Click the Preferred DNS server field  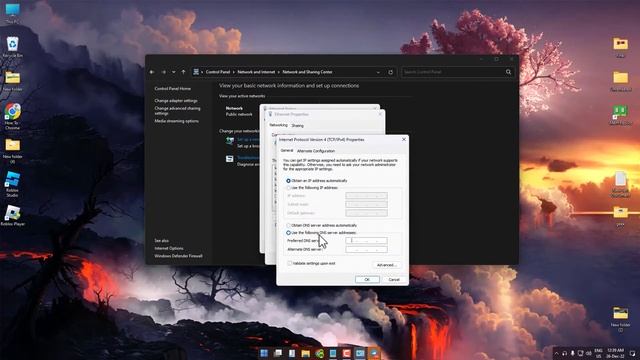click(366, 240)
